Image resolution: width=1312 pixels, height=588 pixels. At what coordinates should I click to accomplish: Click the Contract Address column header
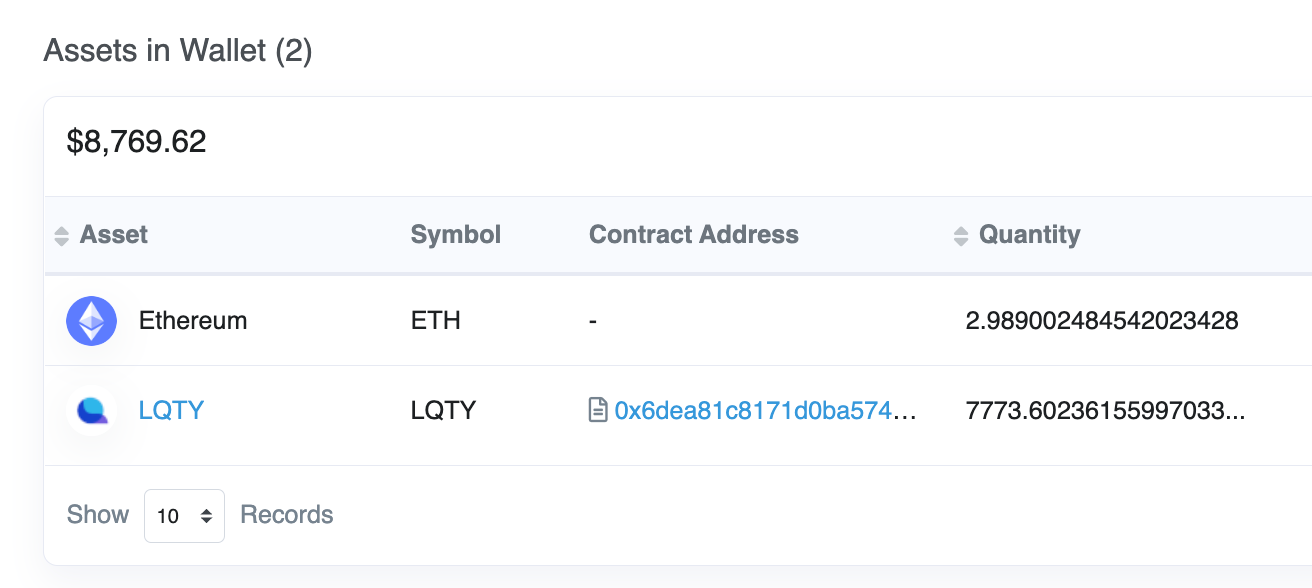[x=693, y=235]
